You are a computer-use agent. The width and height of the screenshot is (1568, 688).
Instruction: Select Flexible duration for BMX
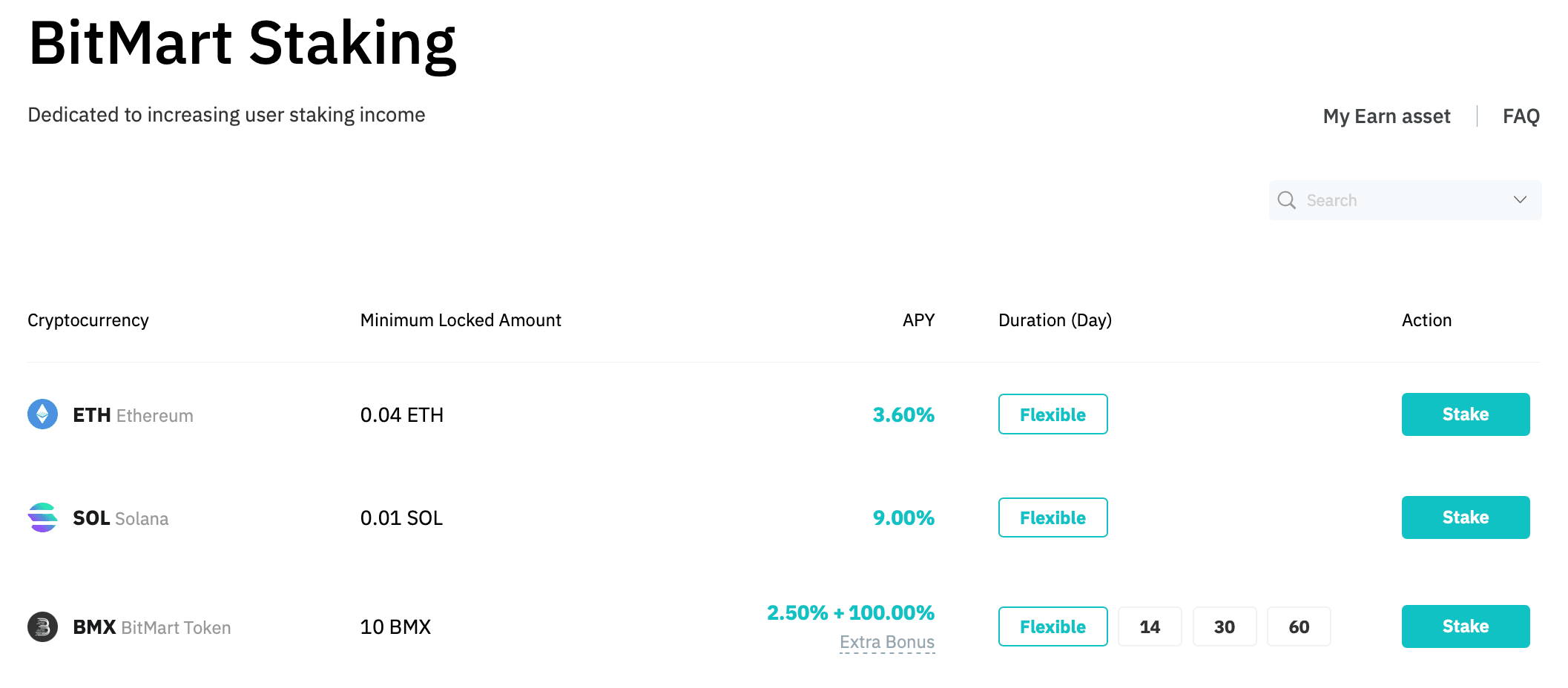pos(1053,626)
